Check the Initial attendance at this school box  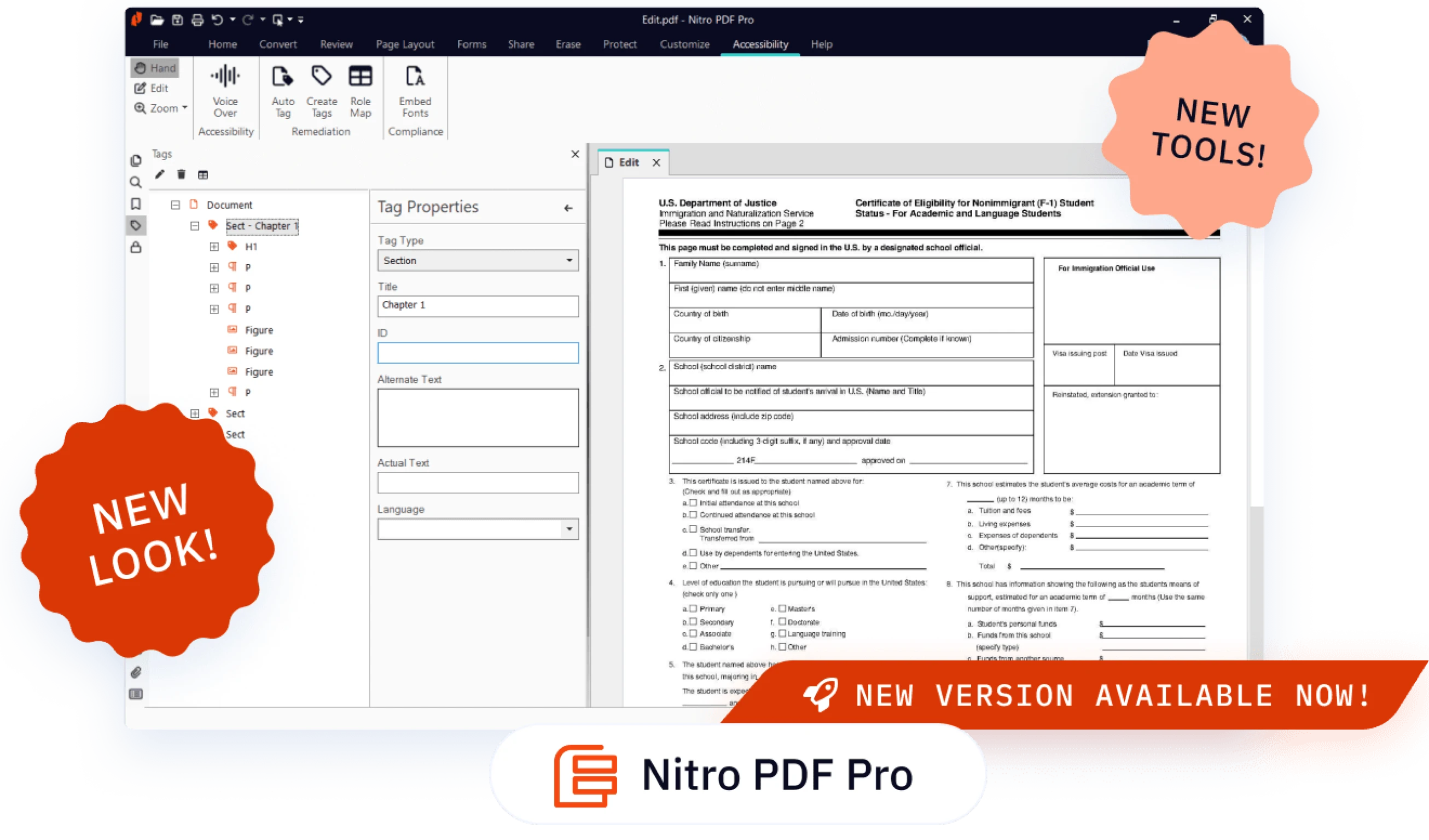tap(693, 503)
